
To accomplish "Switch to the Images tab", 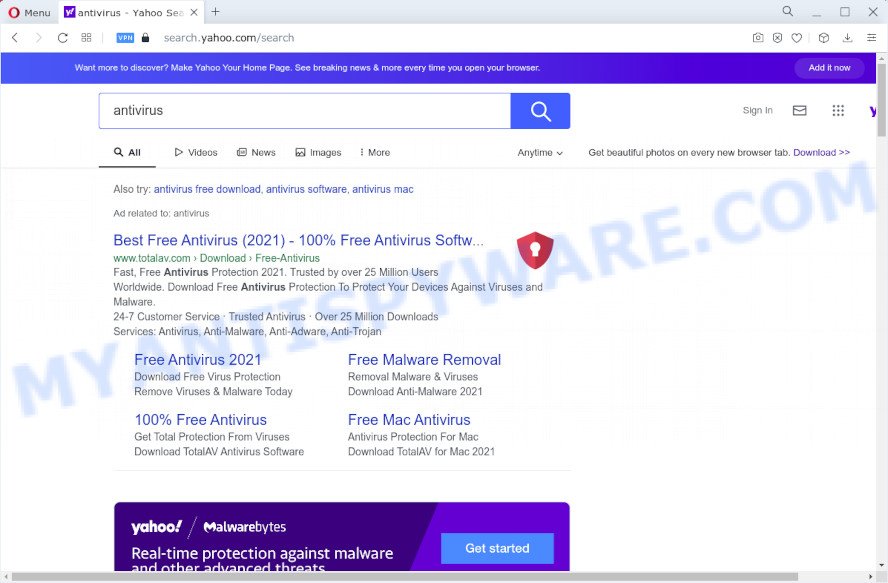I will [318, 152].
